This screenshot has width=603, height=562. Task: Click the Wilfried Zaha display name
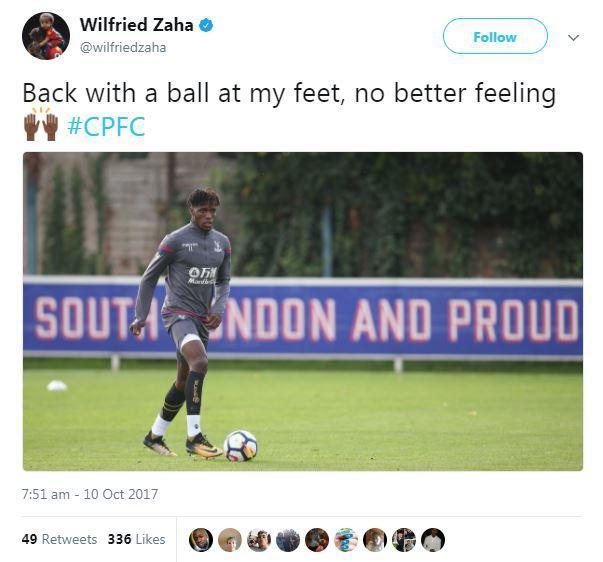coord(137,25)
